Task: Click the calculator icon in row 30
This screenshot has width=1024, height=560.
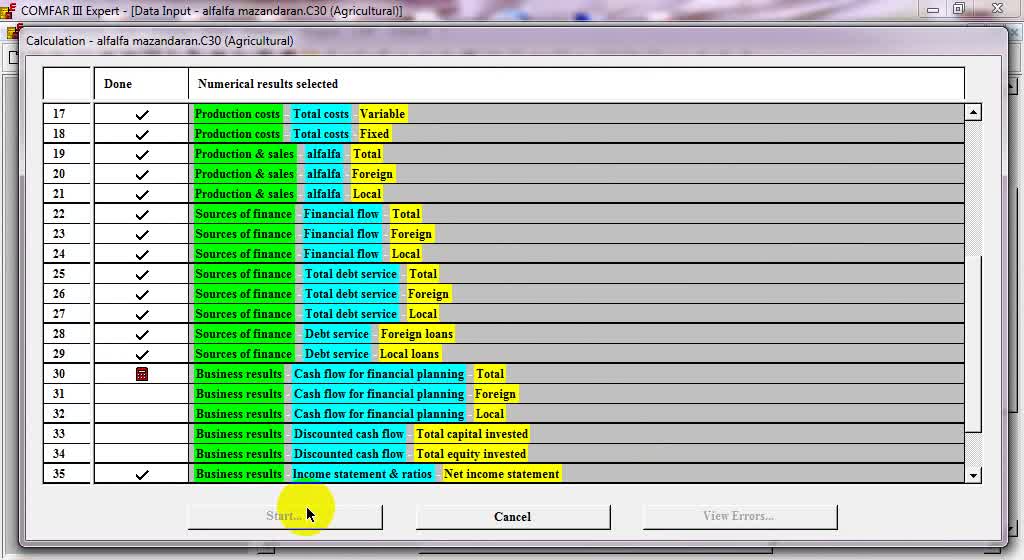Action: coord(142,374)
